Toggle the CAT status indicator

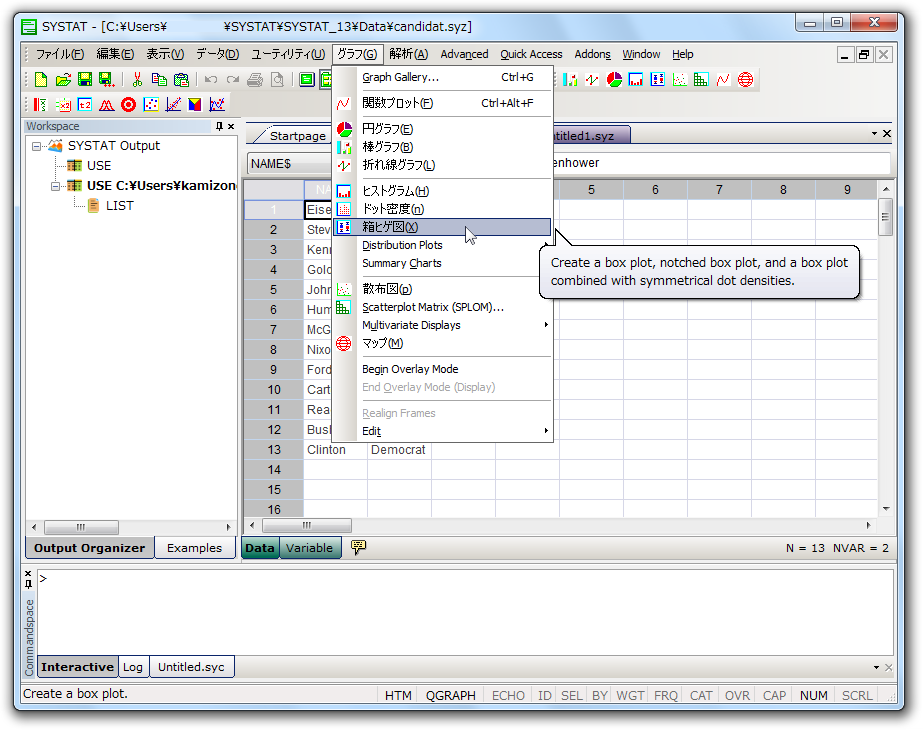click(700, 695)
